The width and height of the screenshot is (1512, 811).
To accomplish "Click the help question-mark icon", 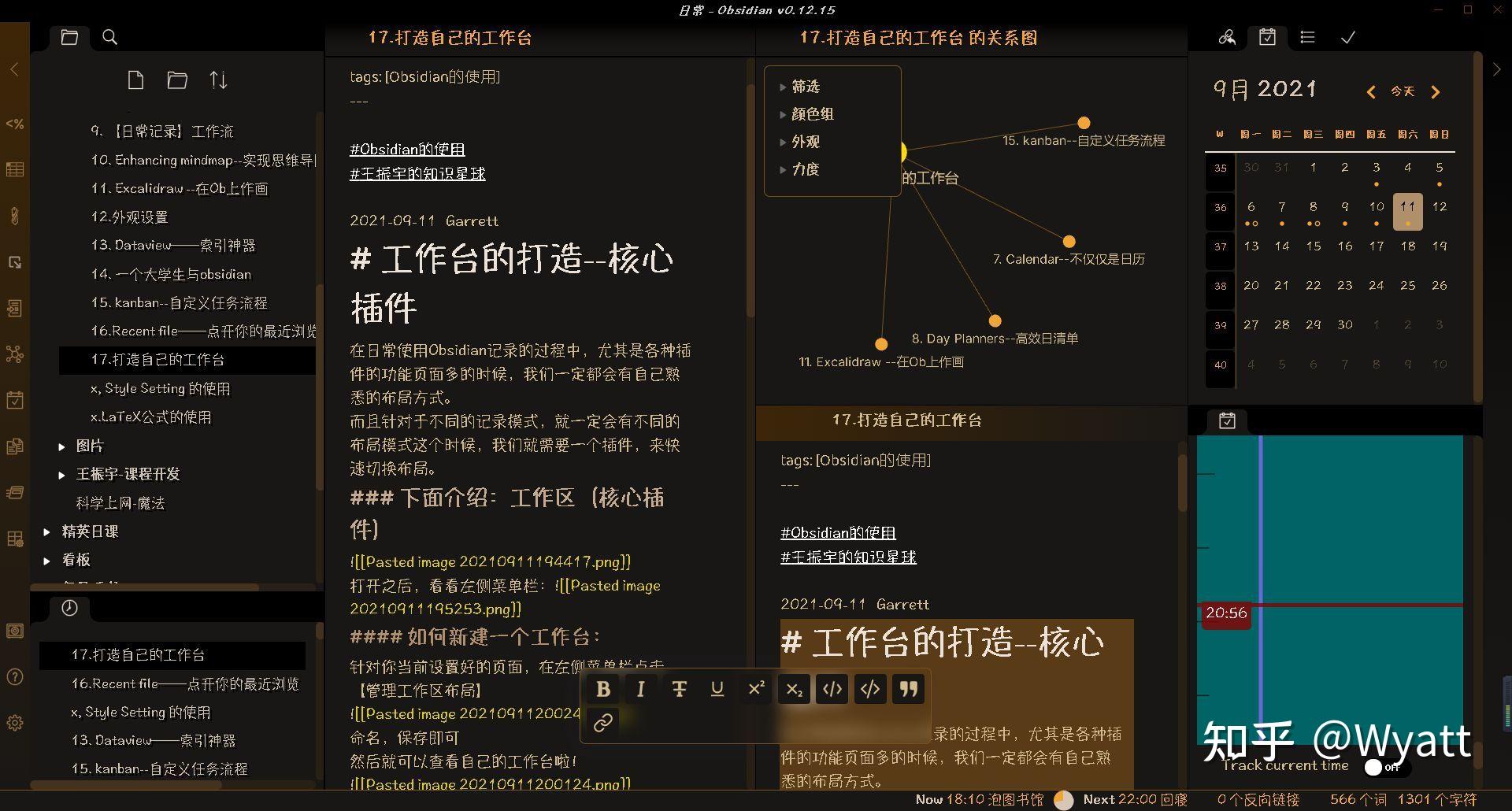I will (13, 677).
